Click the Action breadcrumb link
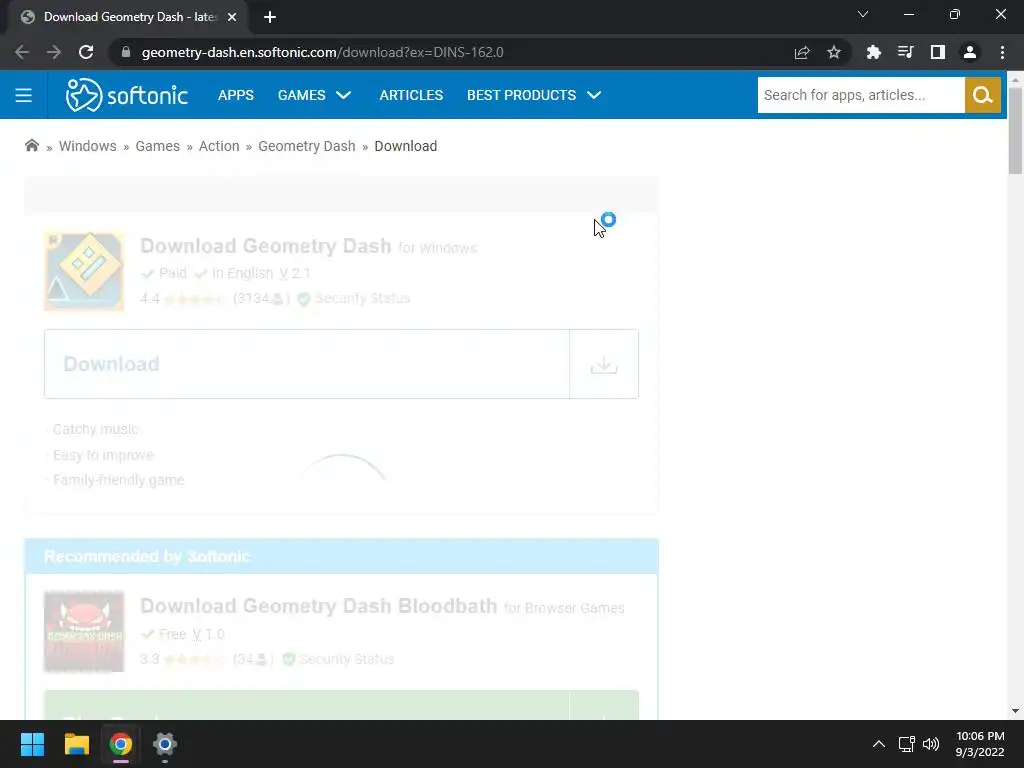1024x768 pixels. pos(219,146)
